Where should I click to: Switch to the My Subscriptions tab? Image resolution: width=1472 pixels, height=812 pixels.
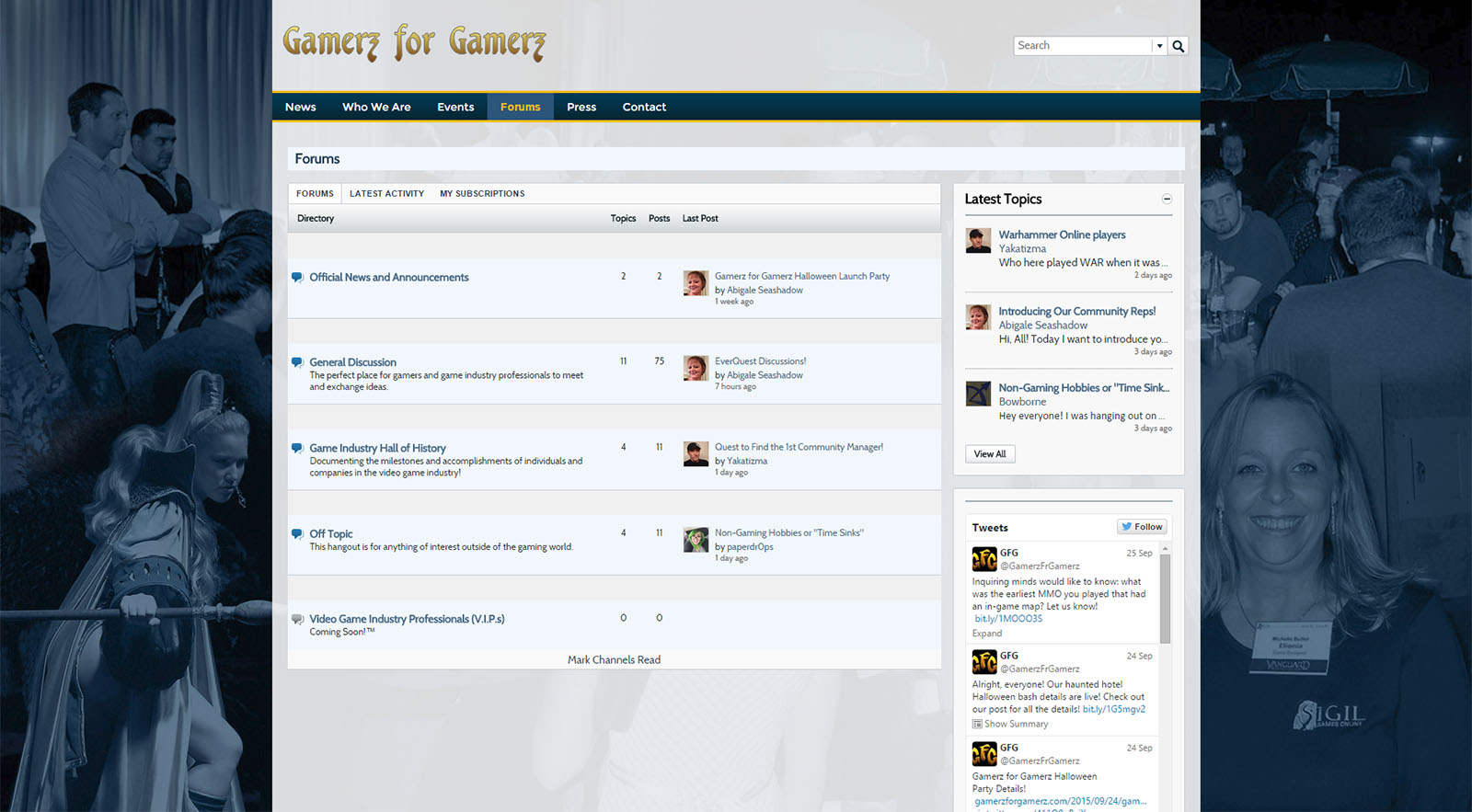[x=482, y=193]
